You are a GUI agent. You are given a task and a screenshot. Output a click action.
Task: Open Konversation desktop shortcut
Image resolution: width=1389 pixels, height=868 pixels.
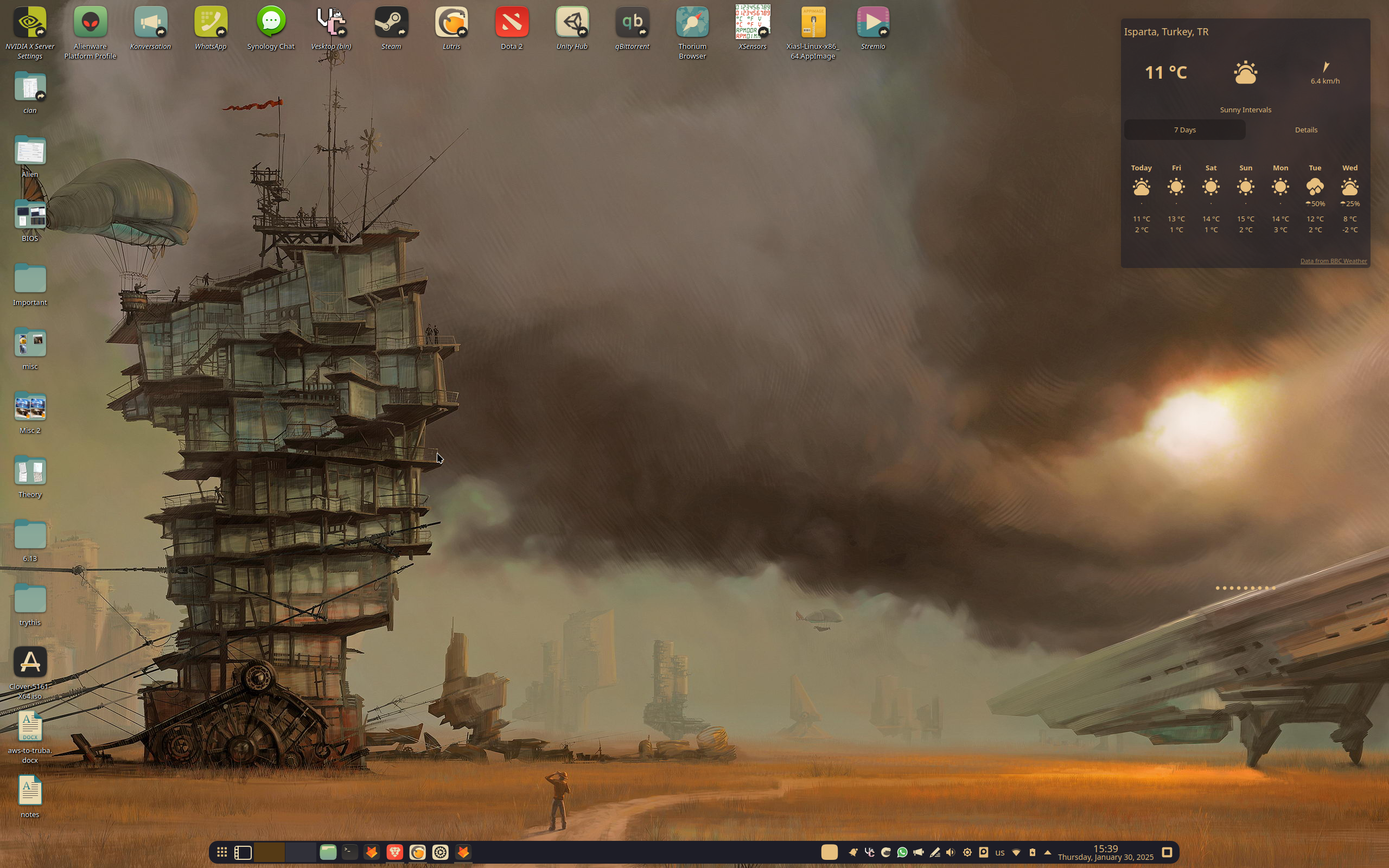pos(150,28)
